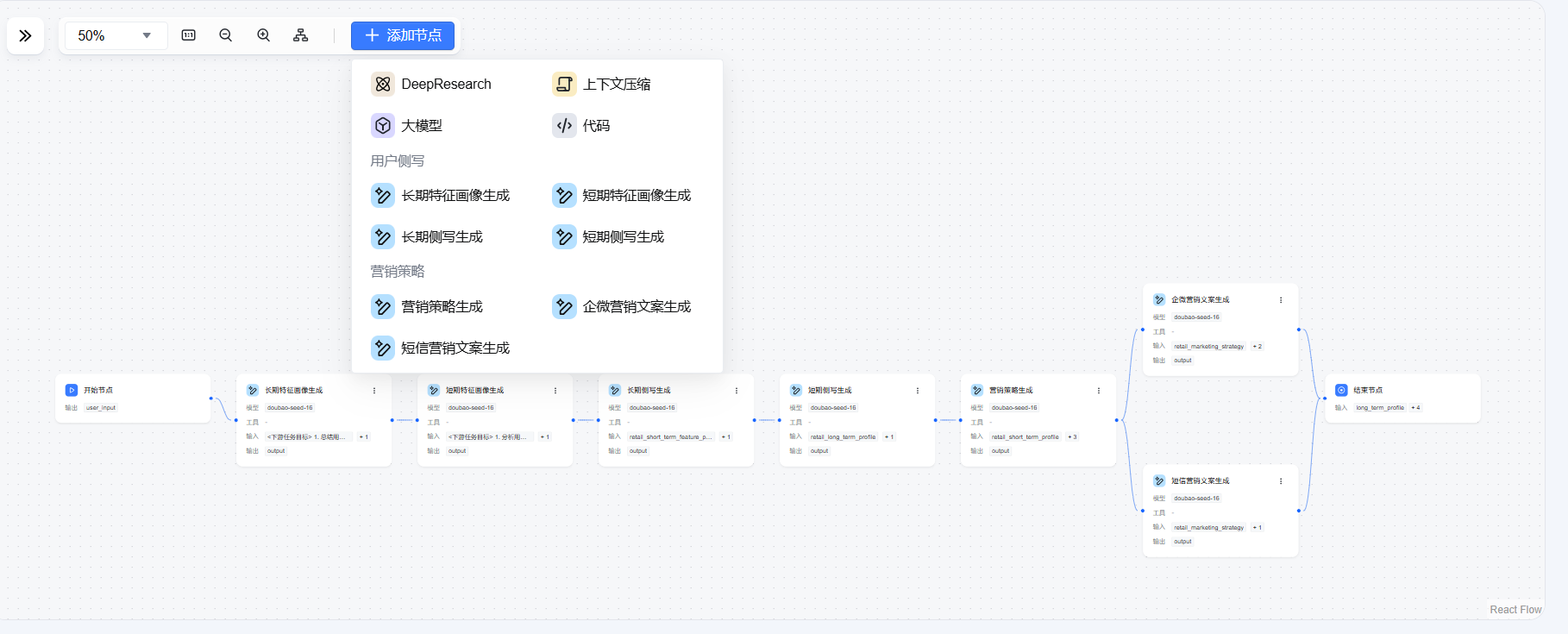Click the +3 tag in 营销策略生成 node

(x=1072, y=437)
